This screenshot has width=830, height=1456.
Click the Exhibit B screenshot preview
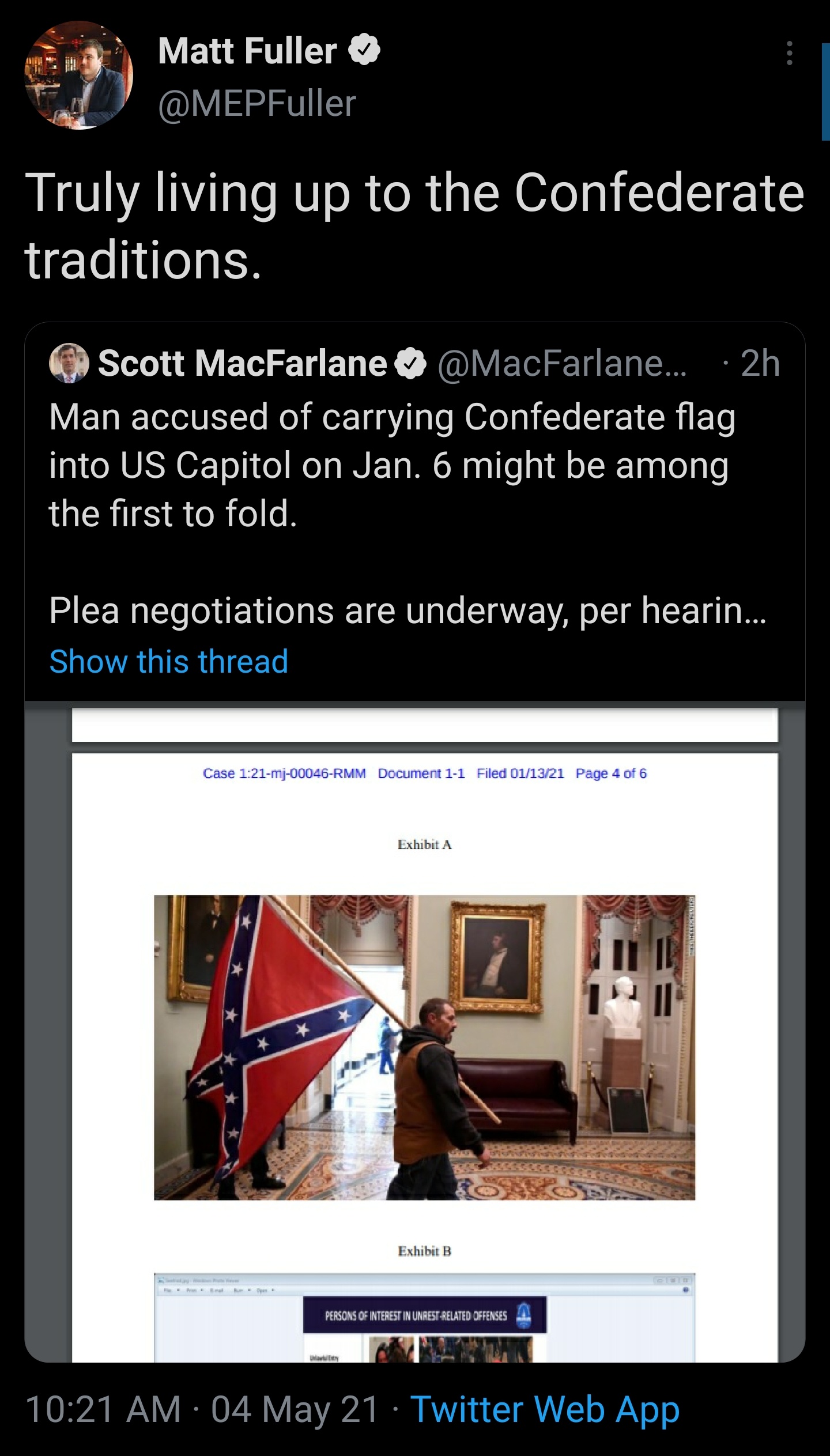click(424, 1318)
